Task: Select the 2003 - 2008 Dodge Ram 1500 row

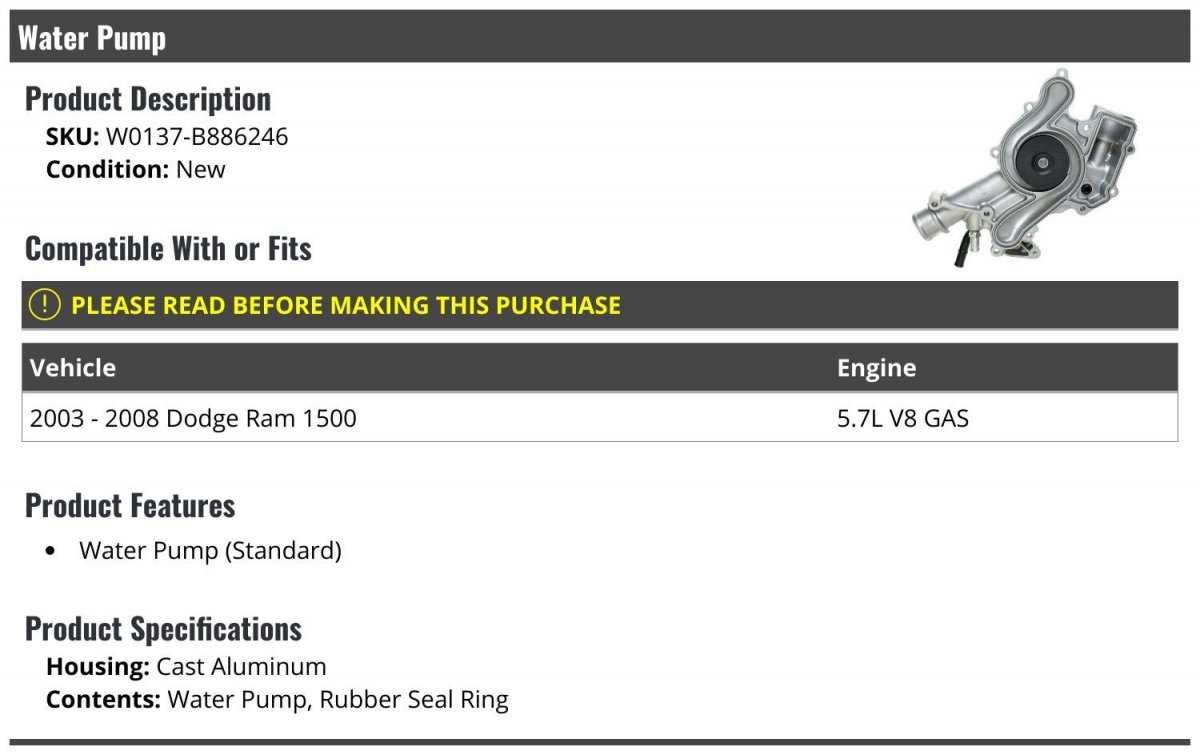Action: [x=600, y=417]
